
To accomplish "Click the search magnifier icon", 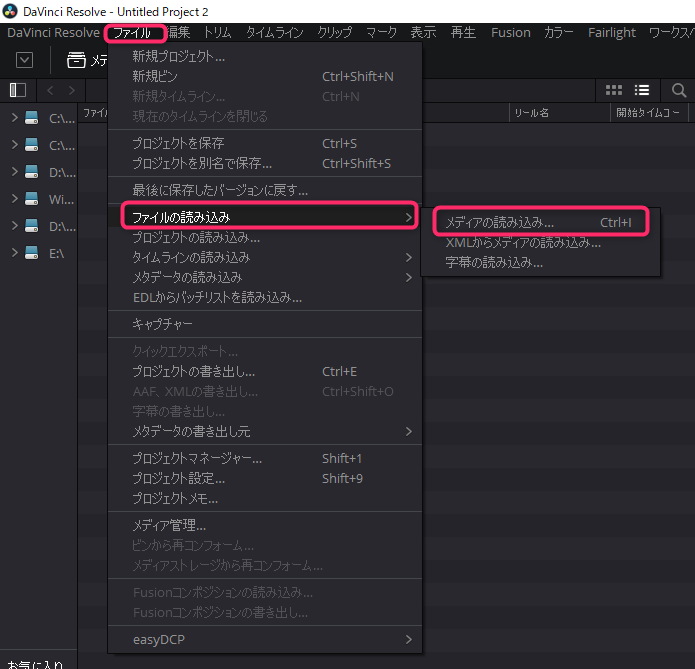I will (x=679, y=90).
